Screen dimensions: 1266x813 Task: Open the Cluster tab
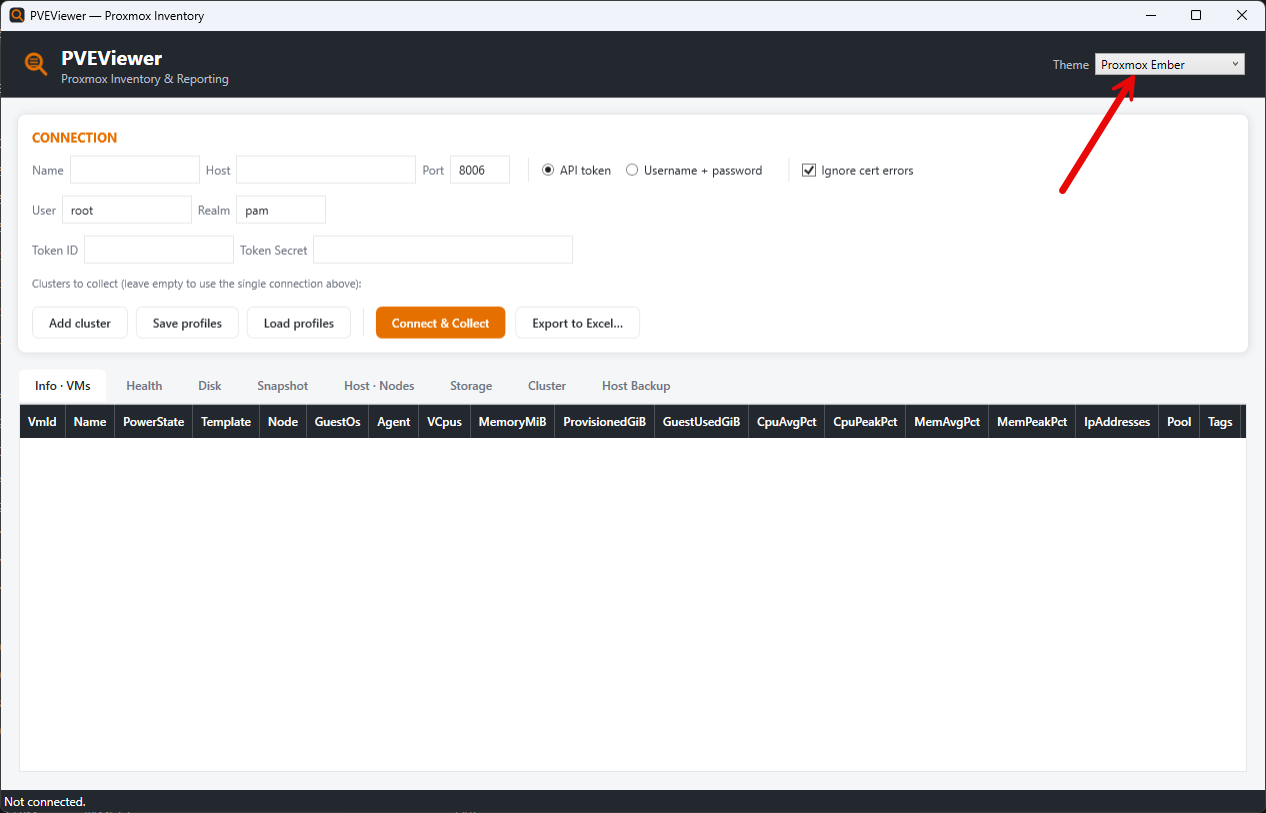point(547,386)
